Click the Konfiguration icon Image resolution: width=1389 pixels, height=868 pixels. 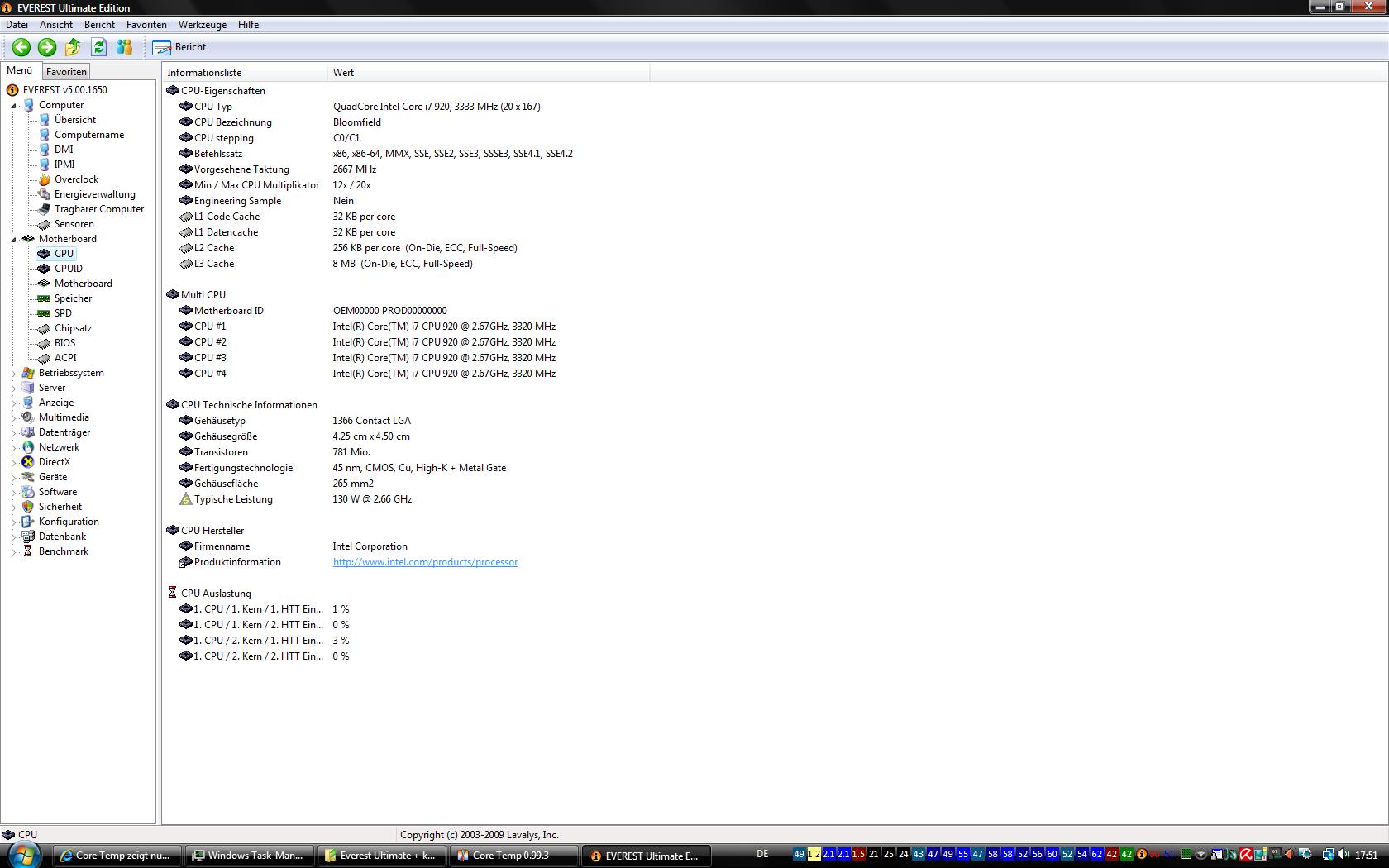(28, 522)
